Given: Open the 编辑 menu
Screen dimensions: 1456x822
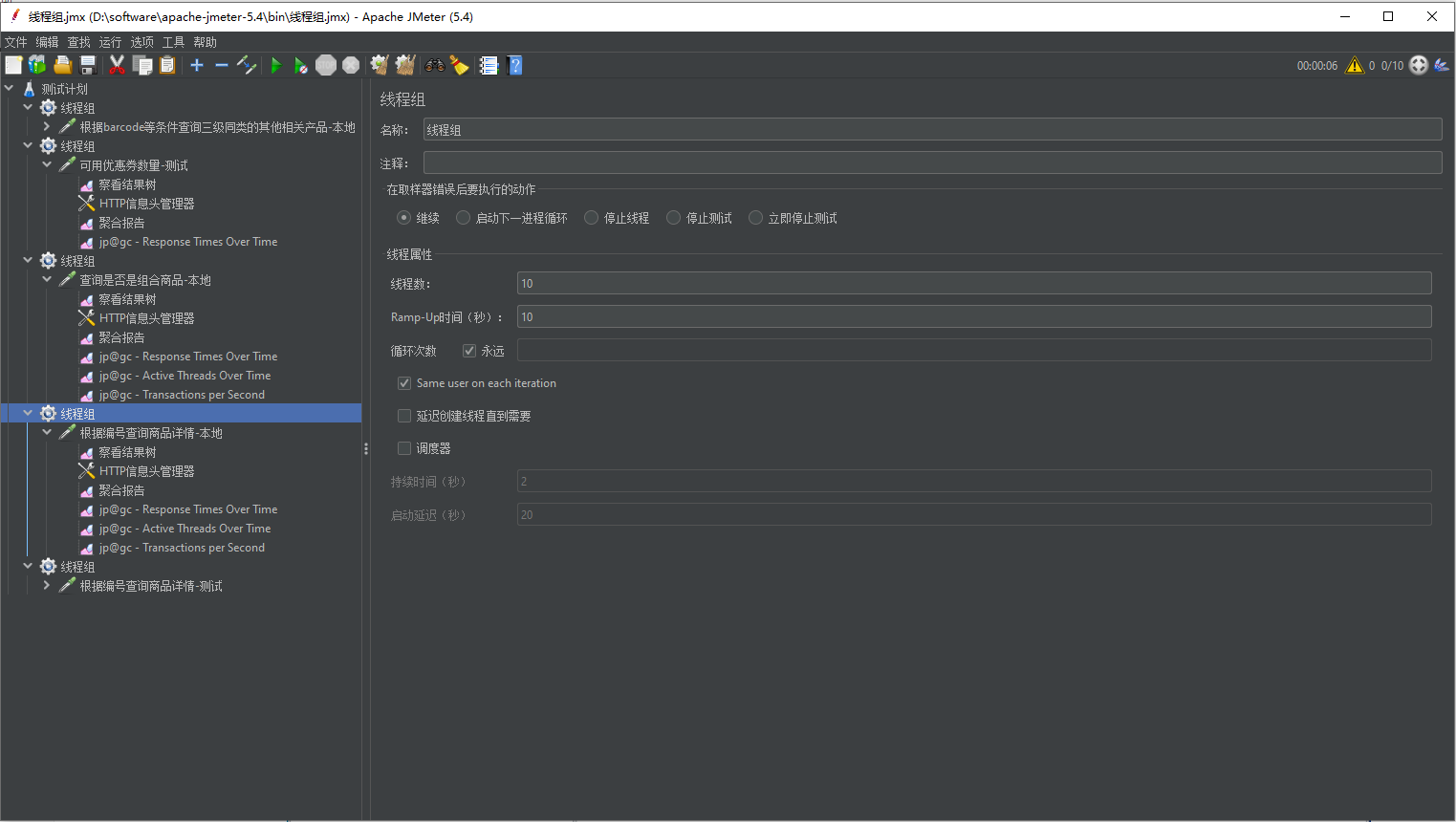Looking at the screenshot, I should tap(47, 42).
